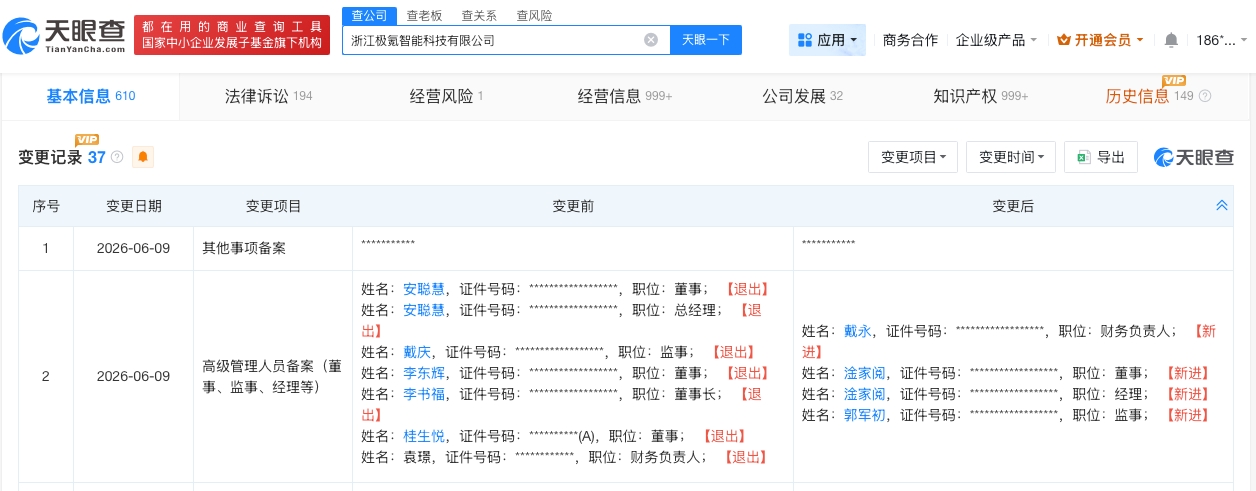Export records with 导出 button

point(1101,157)
